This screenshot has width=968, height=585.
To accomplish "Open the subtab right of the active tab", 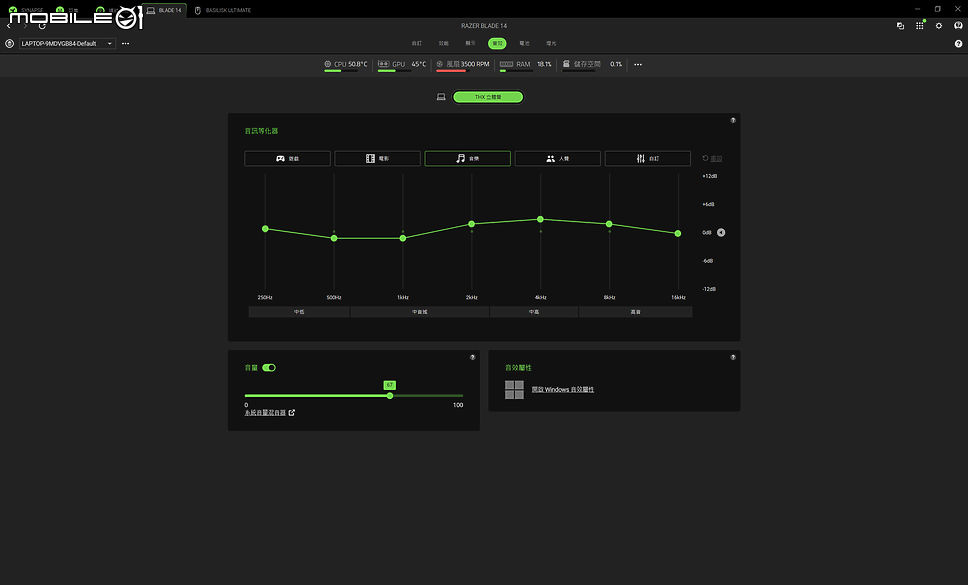I will click(x=524, y=43).
